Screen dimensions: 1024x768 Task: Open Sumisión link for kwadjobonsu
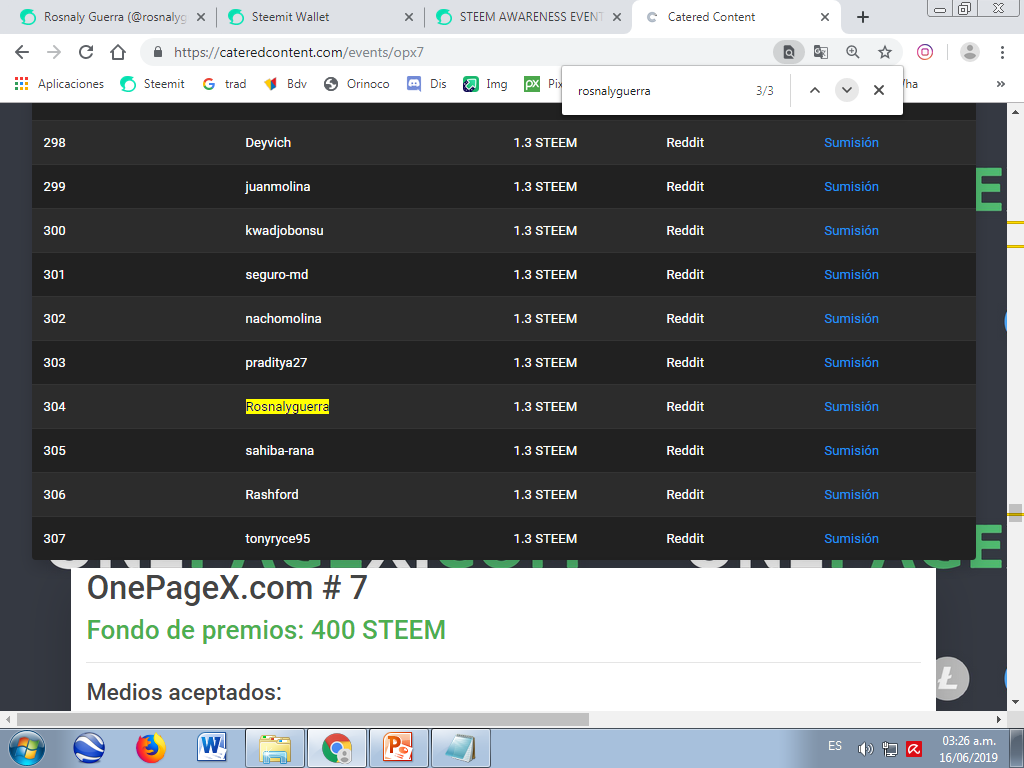tap(851, 231)
